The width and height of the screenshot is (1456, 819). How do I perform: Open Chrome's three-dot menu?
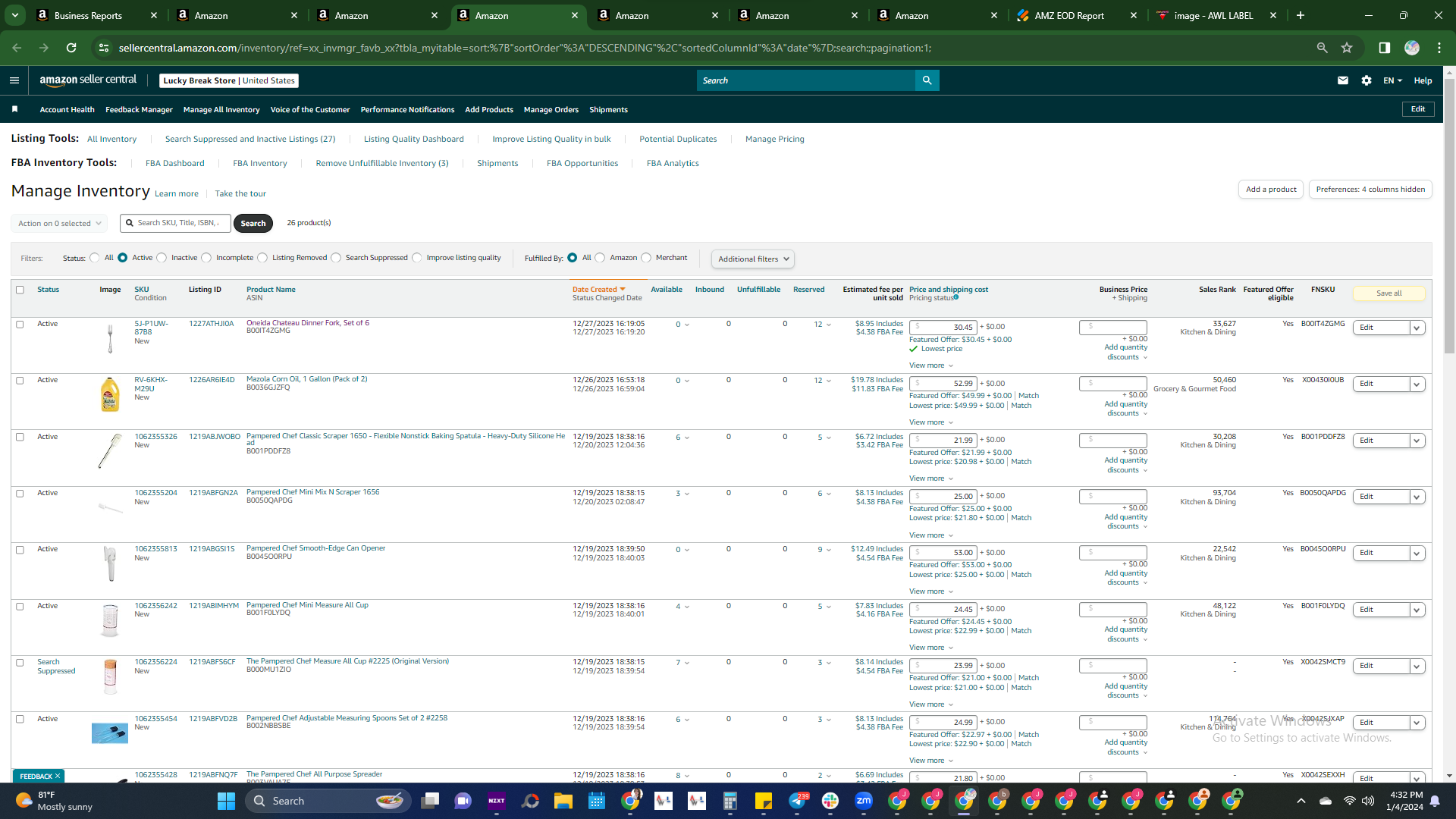pyautogui.click(x=1439, y=48)
